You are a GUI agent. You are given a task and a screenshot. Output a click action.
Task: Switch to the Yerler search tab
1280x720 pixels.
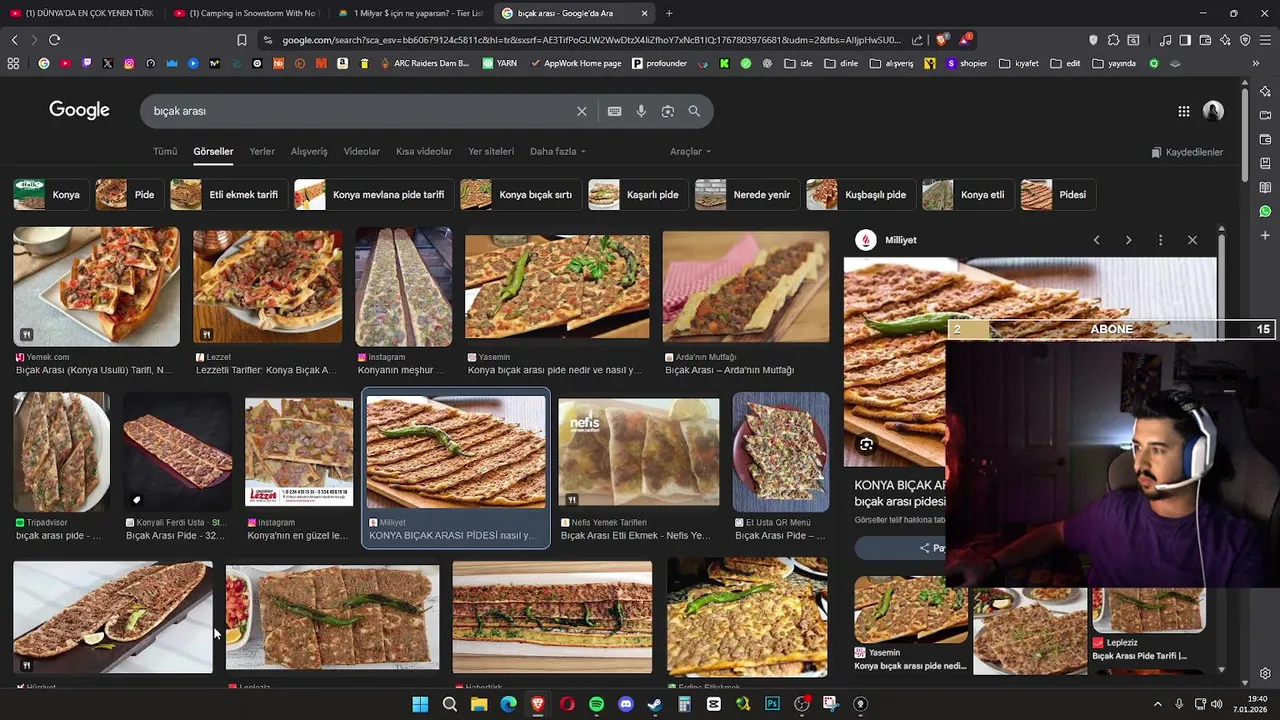(x=262, y=152)
